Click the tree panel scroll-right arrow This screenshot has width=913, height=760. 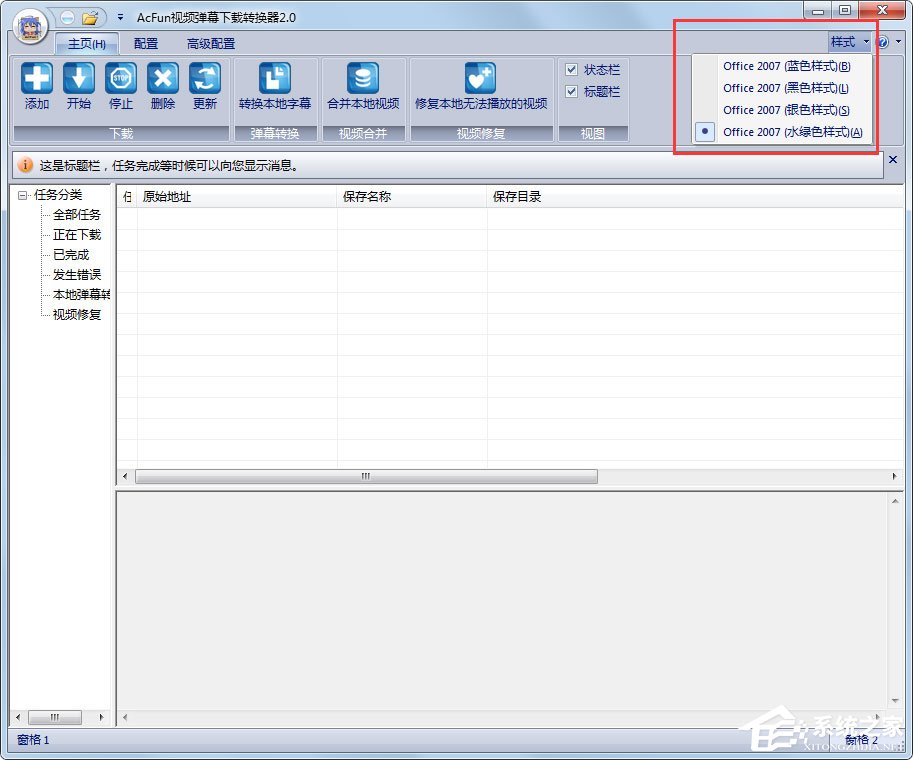pos(101,717)
